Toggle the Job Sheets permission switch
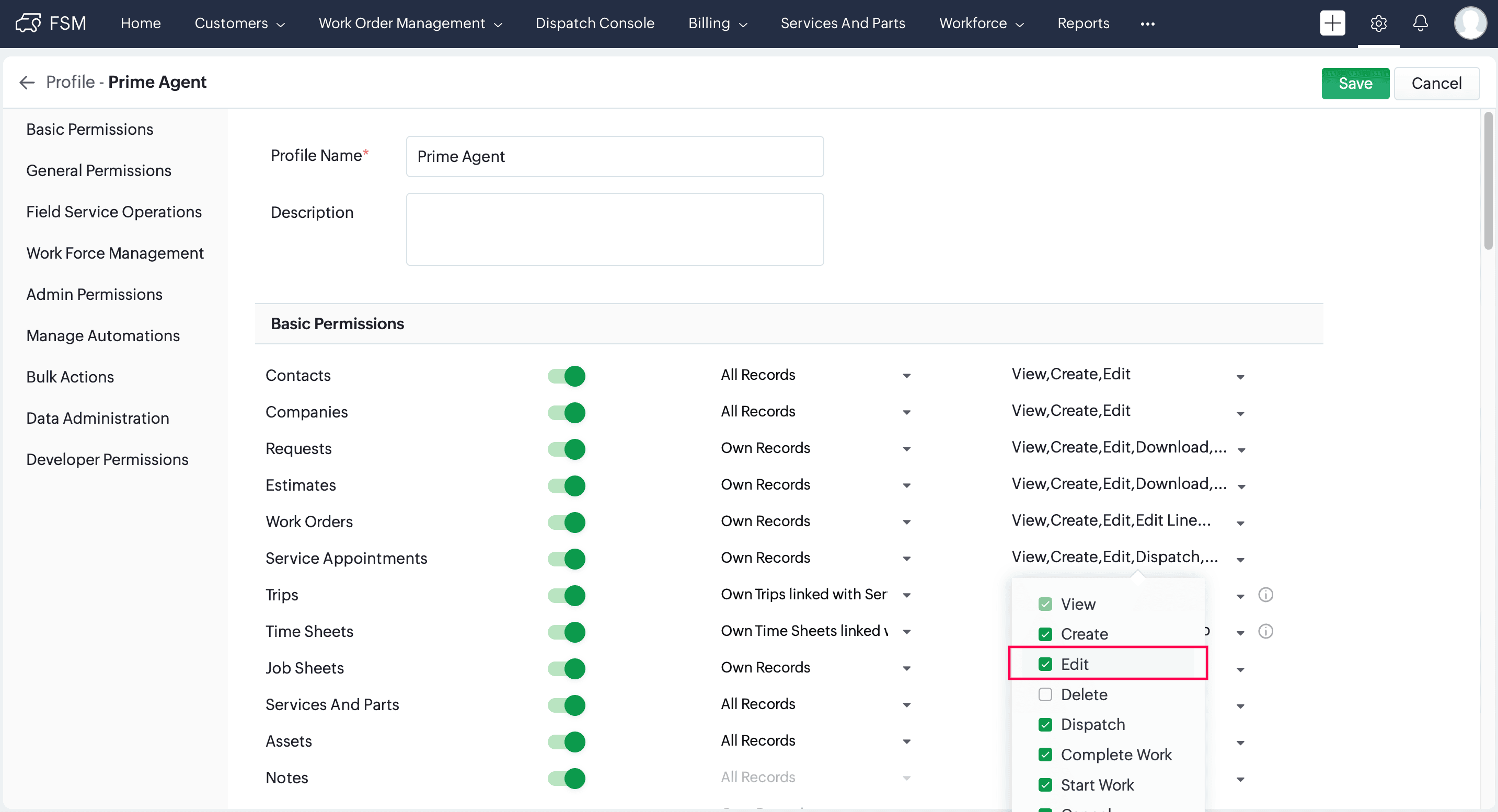This screenshot has height=812, width=1498. tap(567, 669)
